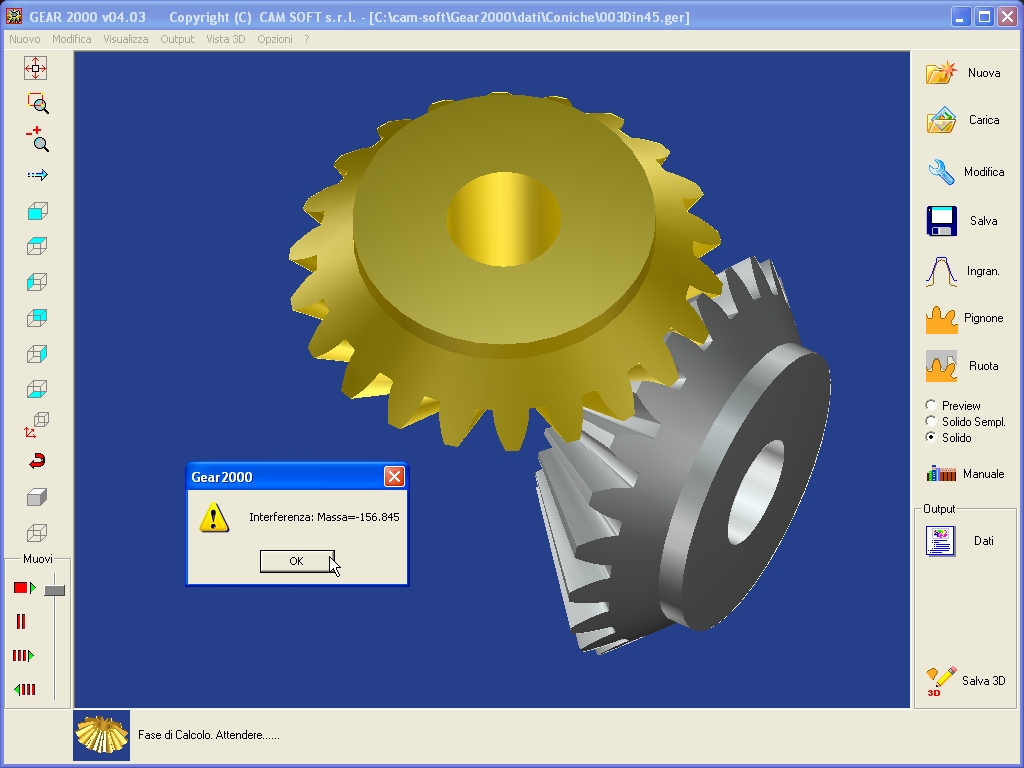Step the gear motion backward
Screen dimensions: 1024x768
point(25,690)
